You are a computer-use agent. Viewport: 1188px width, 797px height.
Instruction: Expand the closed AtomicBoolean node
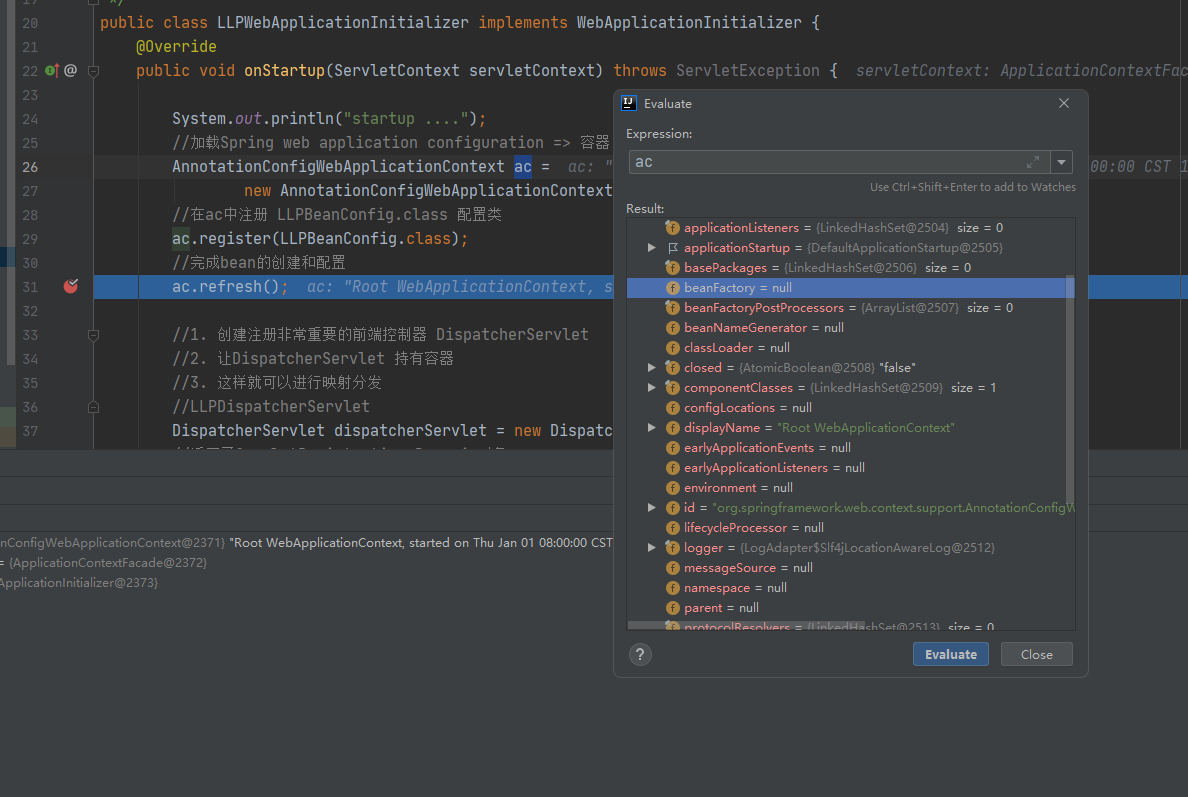click(652, 367)
